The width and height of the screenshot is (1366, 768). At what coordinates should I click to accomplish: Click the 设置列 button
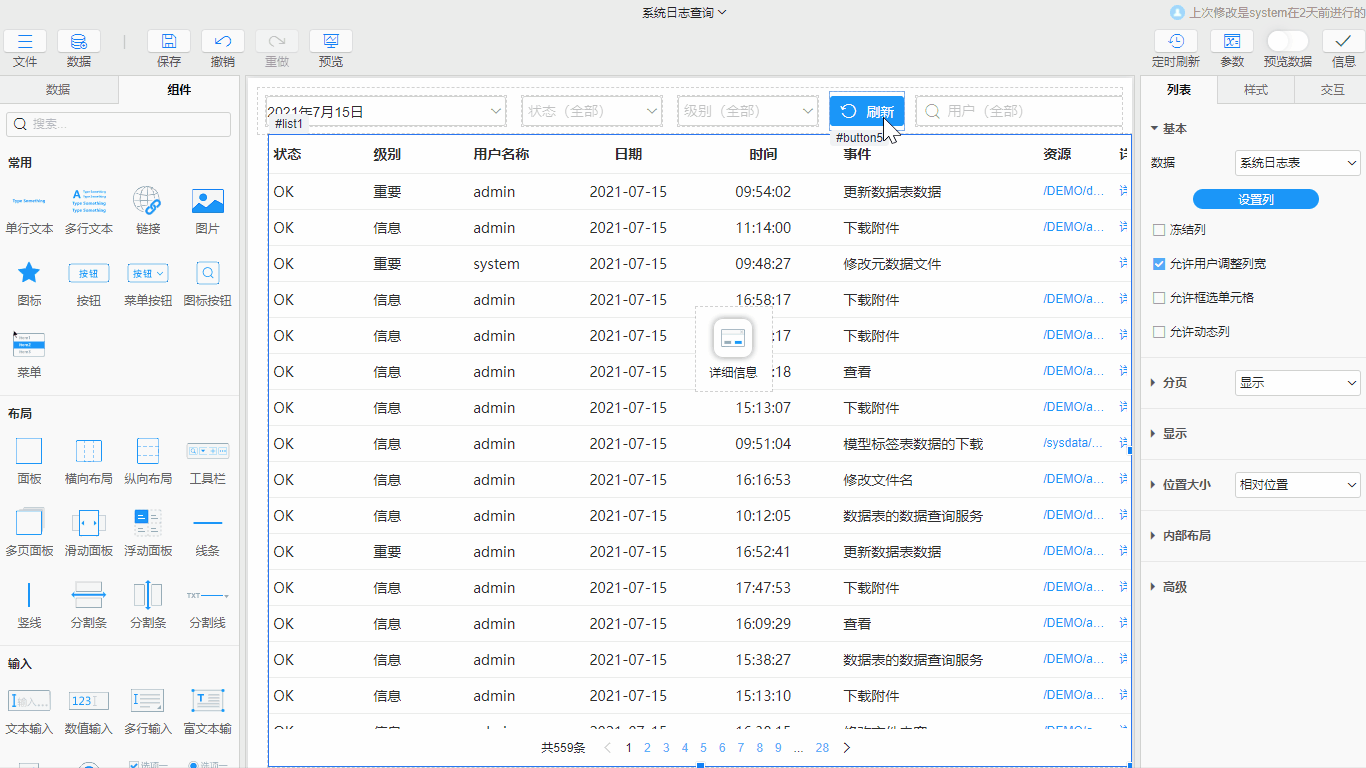pyautogui.click(x=1254, y=199)
